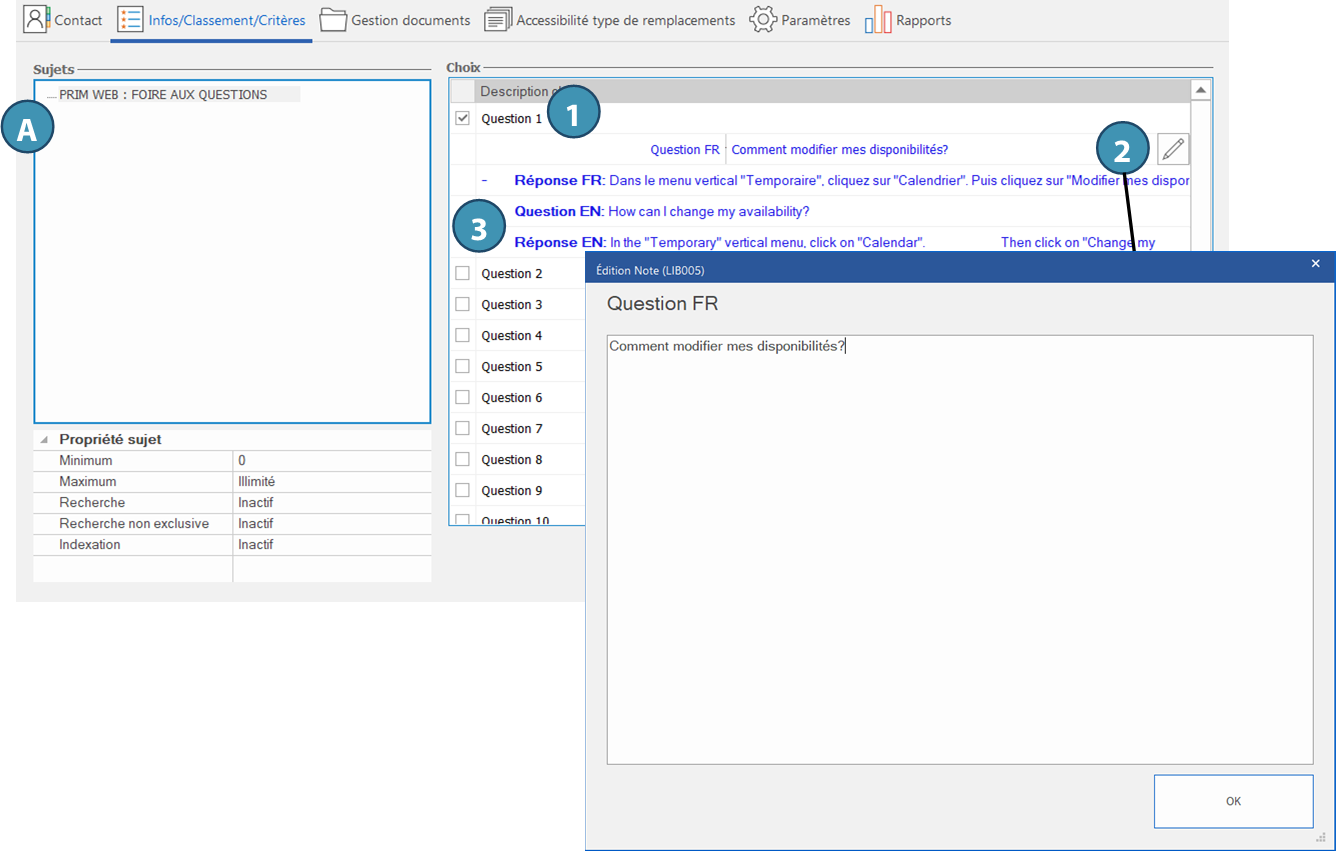Switch to the Gestion documents tab
The image size is (1336, 851).
pos(410,20)
